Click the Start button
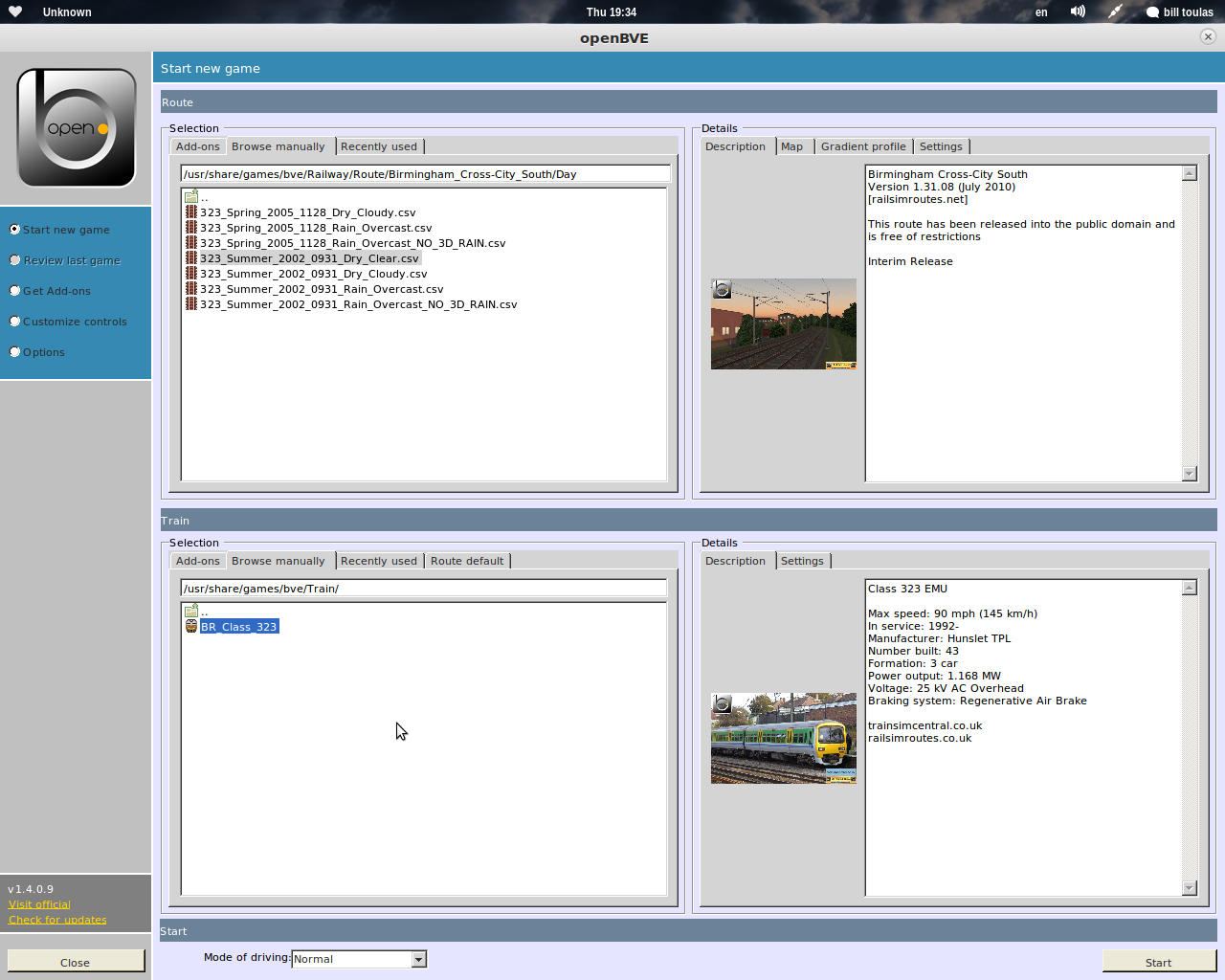Viewport: 1225px width, 980px height. coord(1159,962)
